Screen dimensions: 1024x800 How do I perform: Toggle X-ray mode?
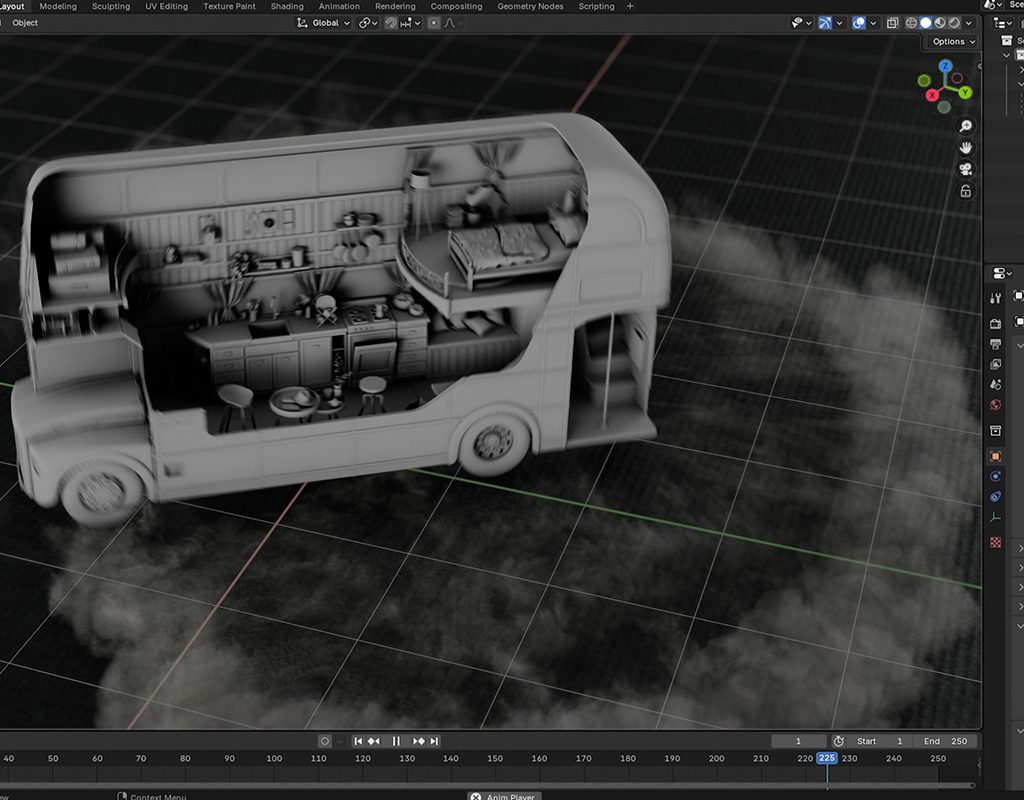[892, 23]
